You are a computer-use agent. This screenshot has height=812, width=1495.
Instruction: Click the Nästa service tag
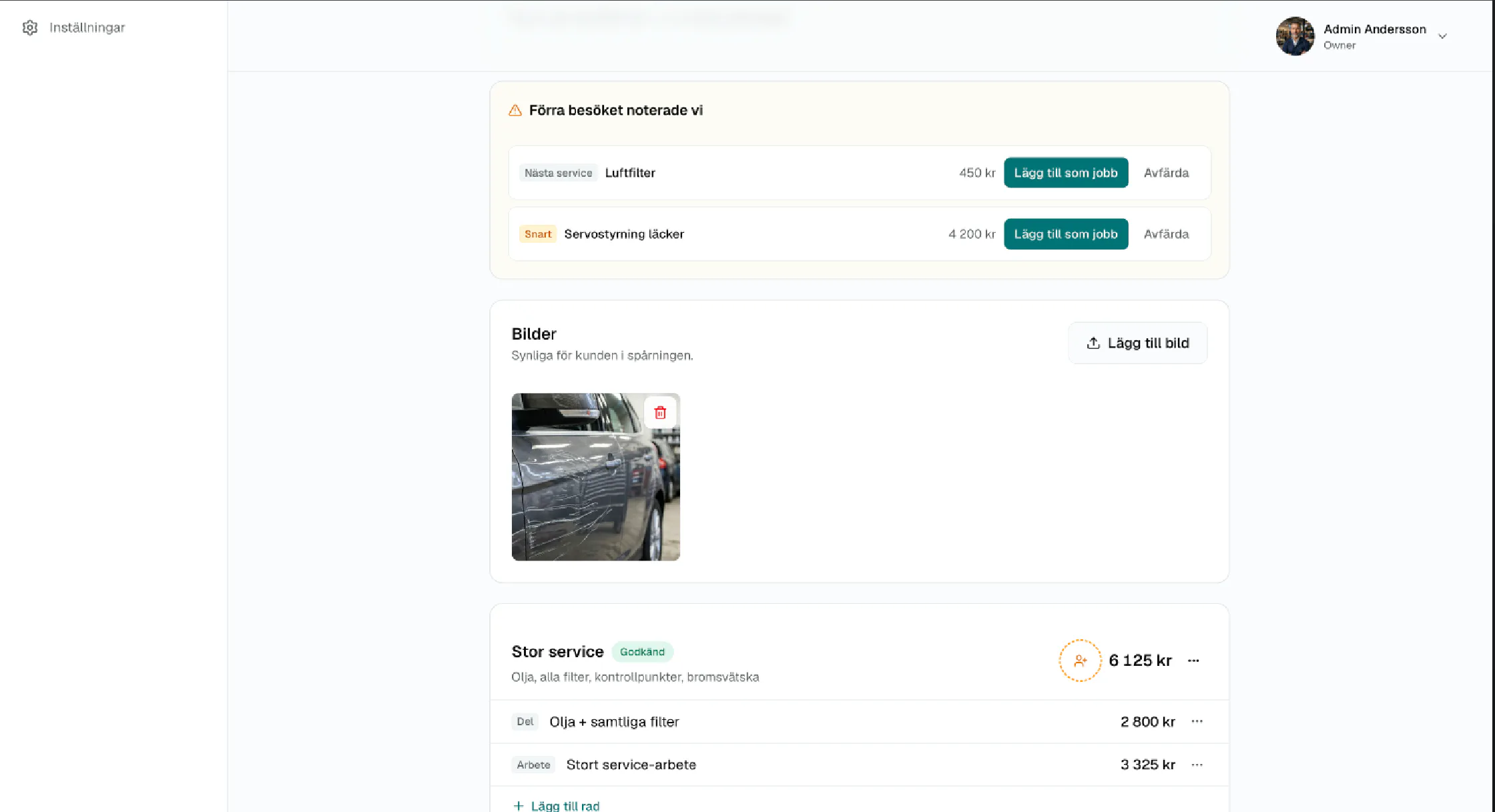(558, 173)
